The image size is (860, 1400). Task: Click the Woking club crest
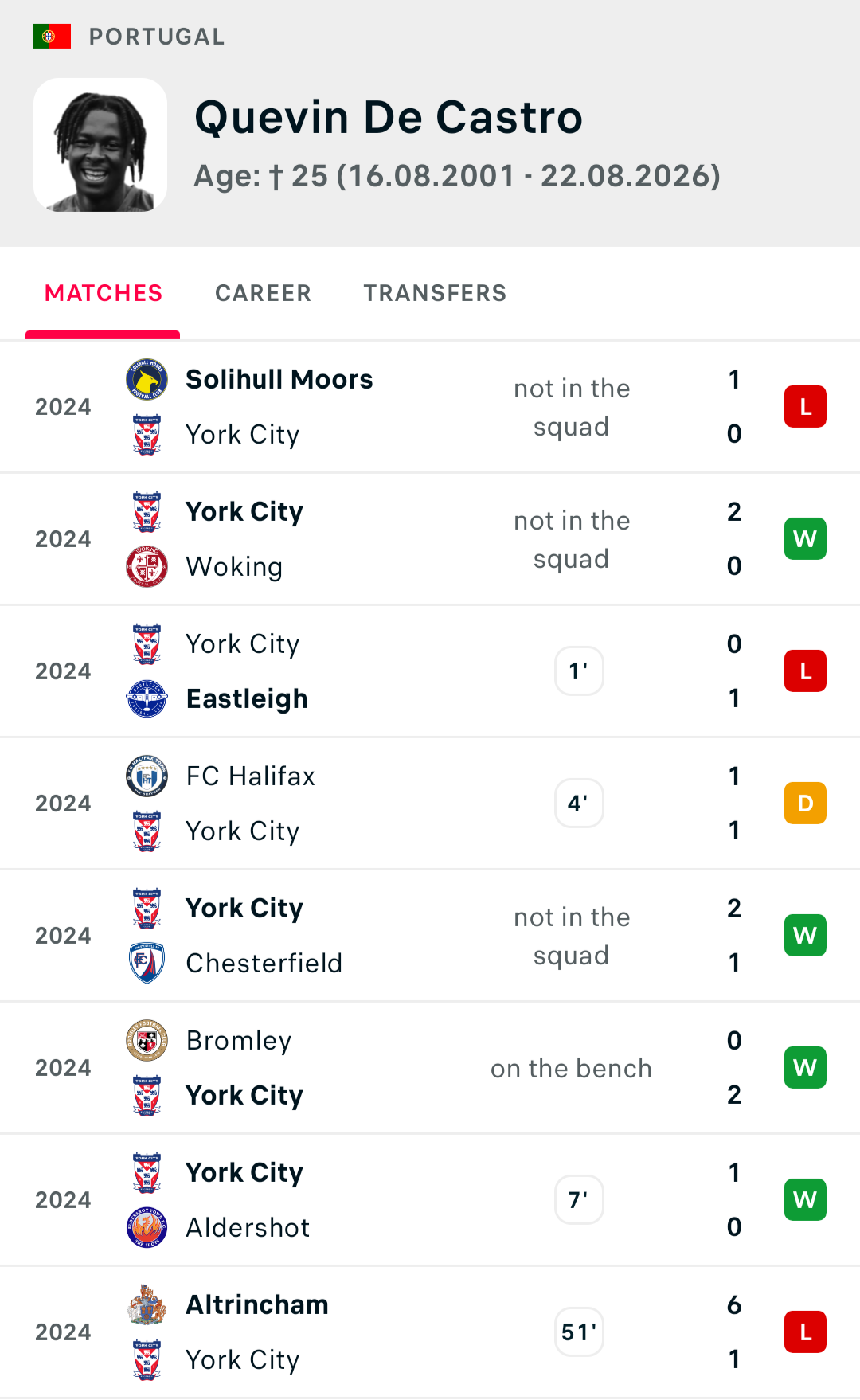pyautogui.click(x=147, y=567)
